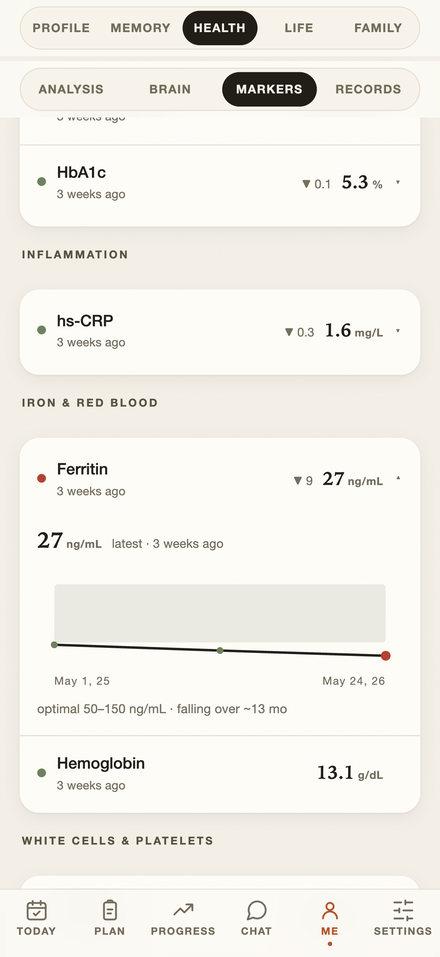Click the middle Ferritin chart data point

point(220,651)
